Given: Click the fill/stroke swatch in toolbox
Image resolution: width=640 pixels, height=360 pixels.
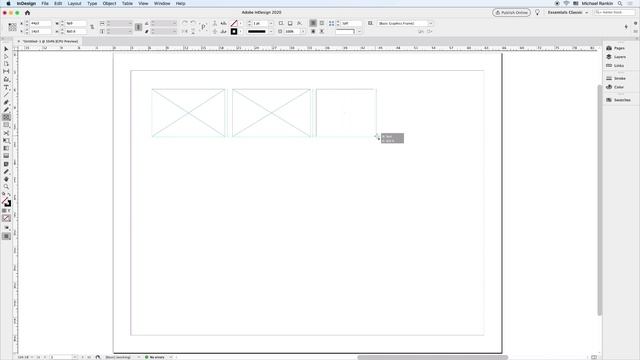Looking at the screenshot, I should pos(6,202).
